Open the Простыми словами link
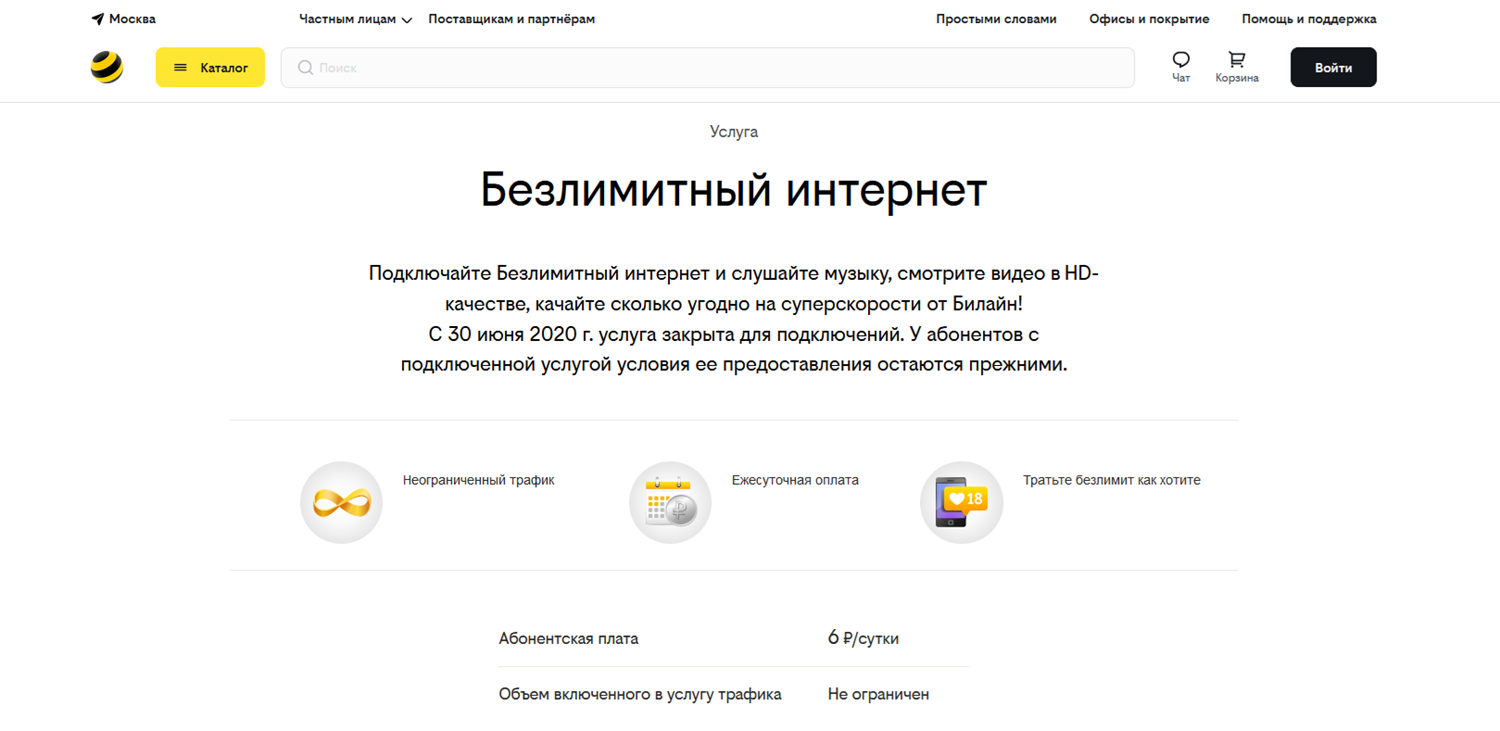Viewport: 1500px width, 731px height. coord(996,19)
